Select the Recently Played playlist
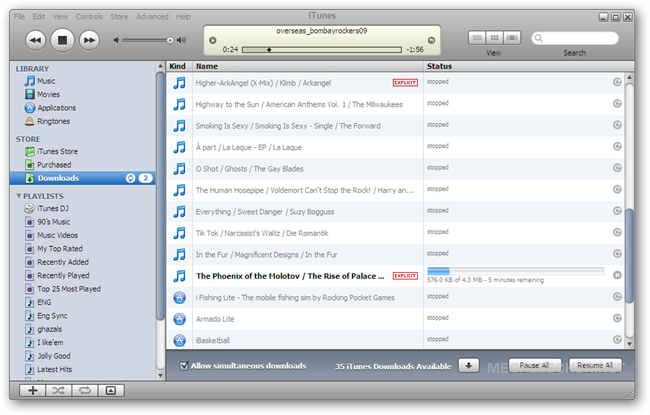The width and height of the screenshot is (650, 415). 63,275
